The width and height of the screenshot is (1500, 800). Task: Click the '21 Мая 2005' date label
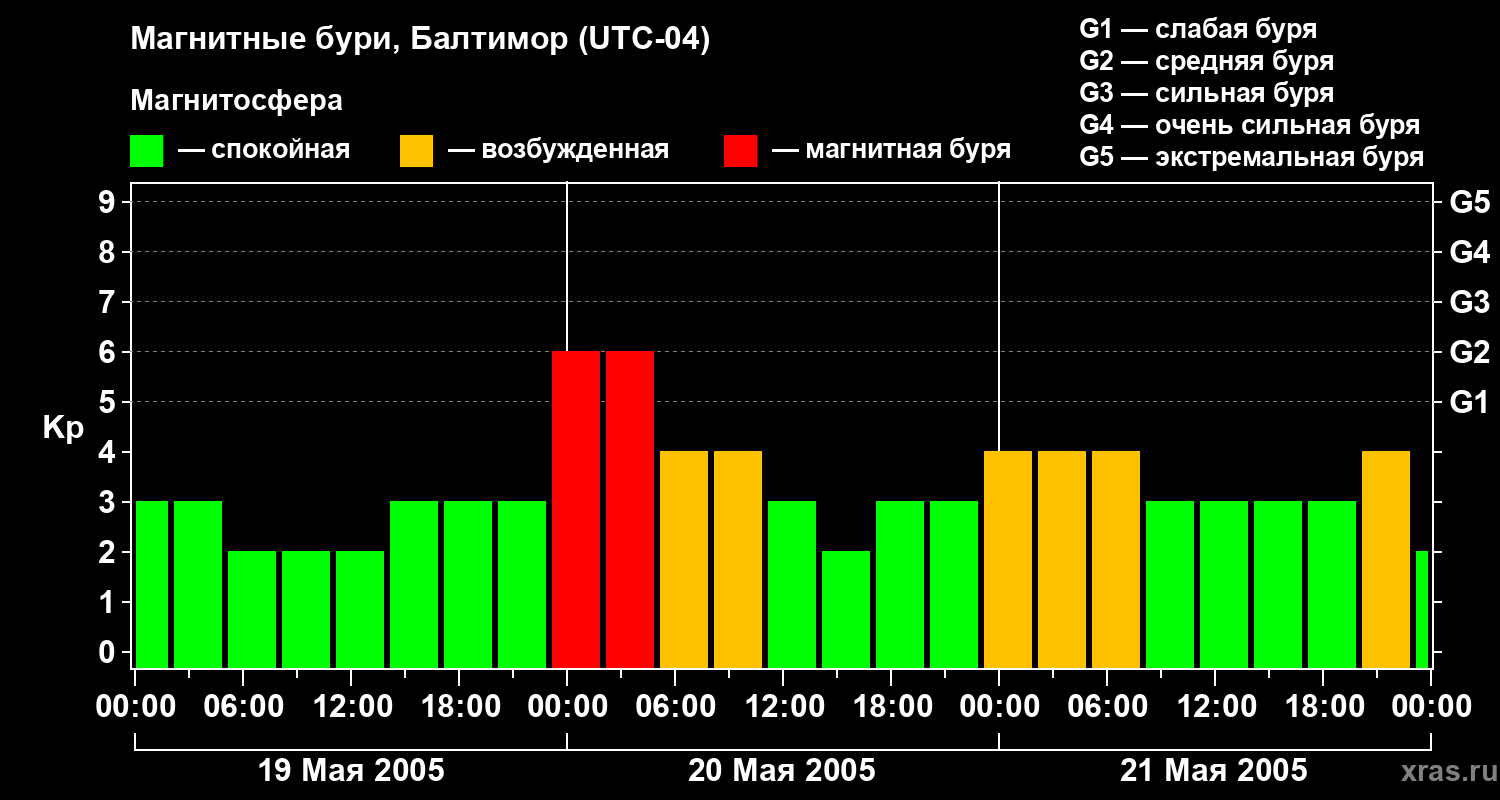(1213, 771)
